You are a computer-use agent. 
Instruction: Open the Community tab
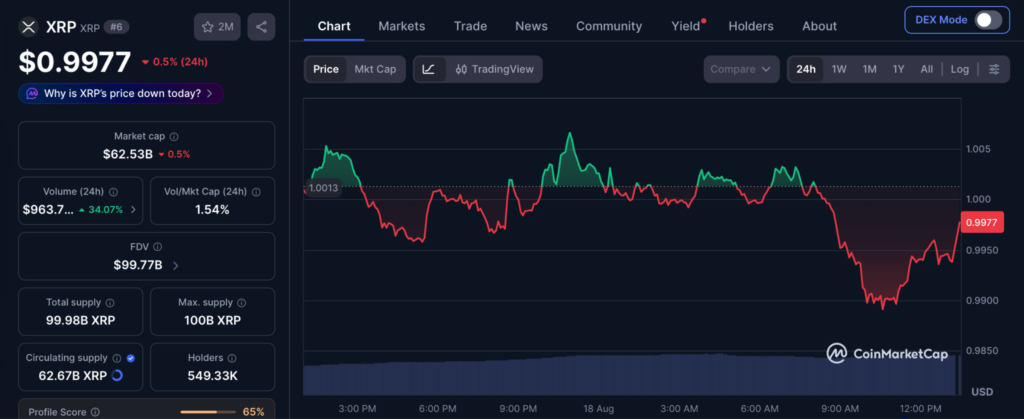609,26
